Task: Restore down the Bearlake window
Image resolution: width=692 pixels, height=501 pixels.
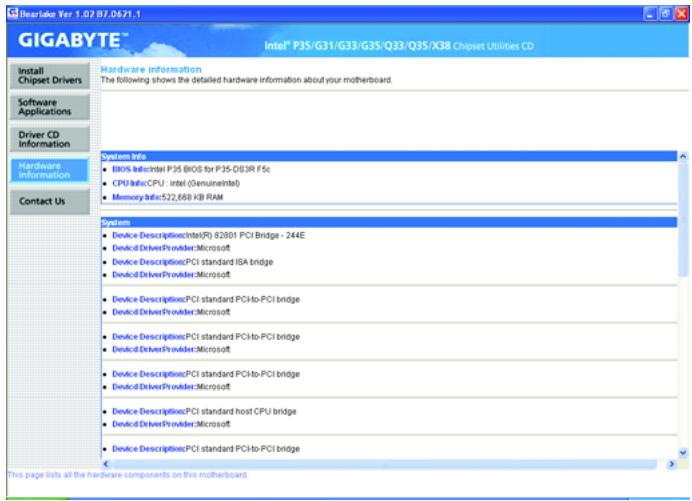Action: (x=666, y=14)
